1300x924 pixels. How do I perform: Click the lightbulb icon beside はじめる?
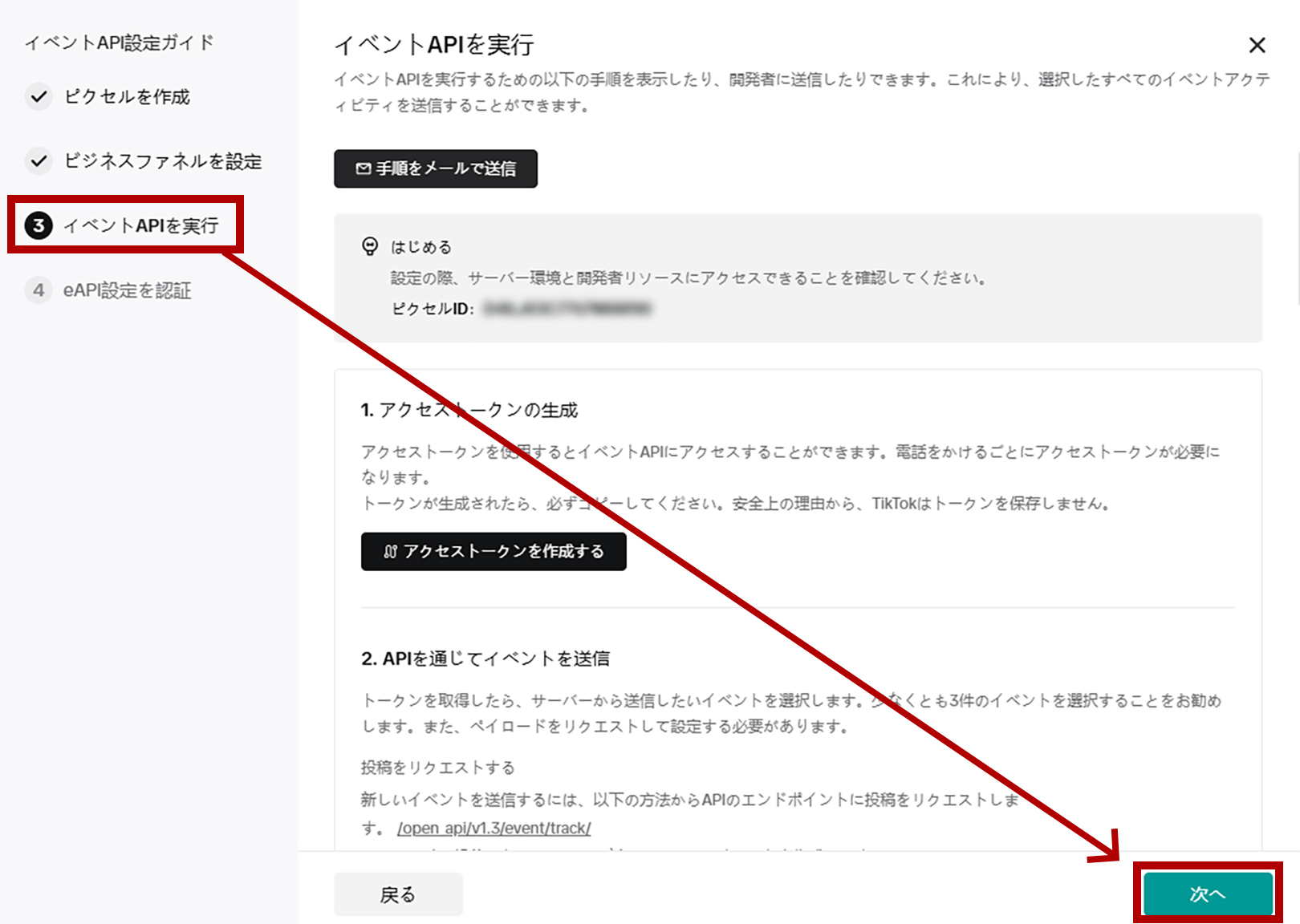(368, 248)
